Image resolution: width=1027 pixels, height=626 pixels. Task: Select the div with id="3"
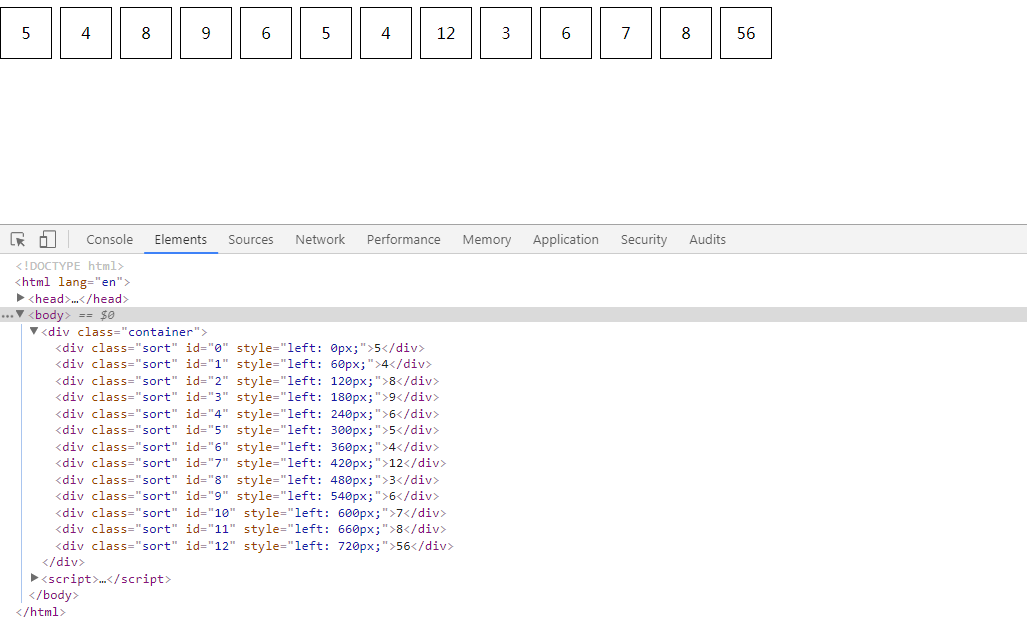click(248, 397)
